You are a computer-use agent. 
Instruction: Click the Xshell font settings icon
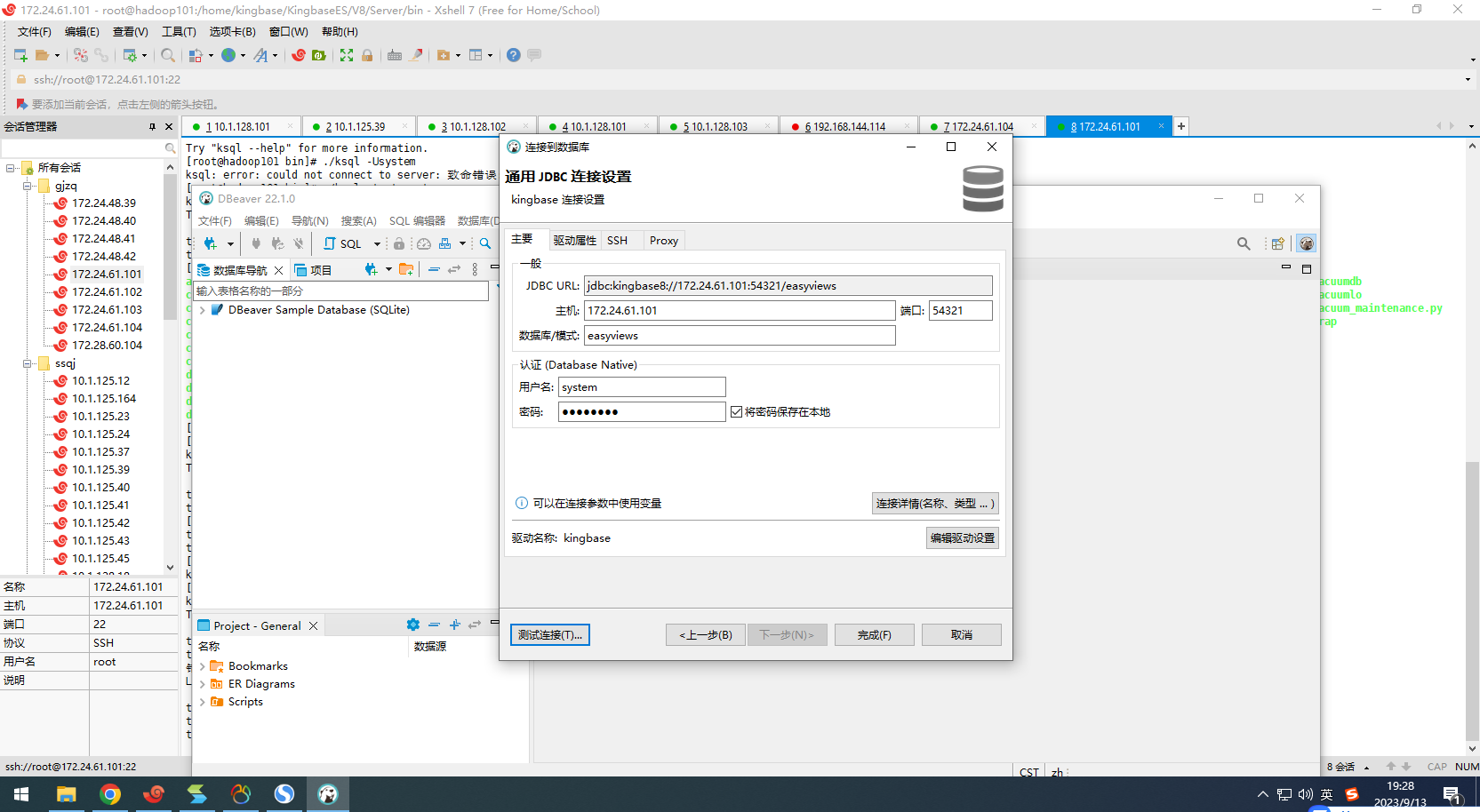[x=260, y=55]
